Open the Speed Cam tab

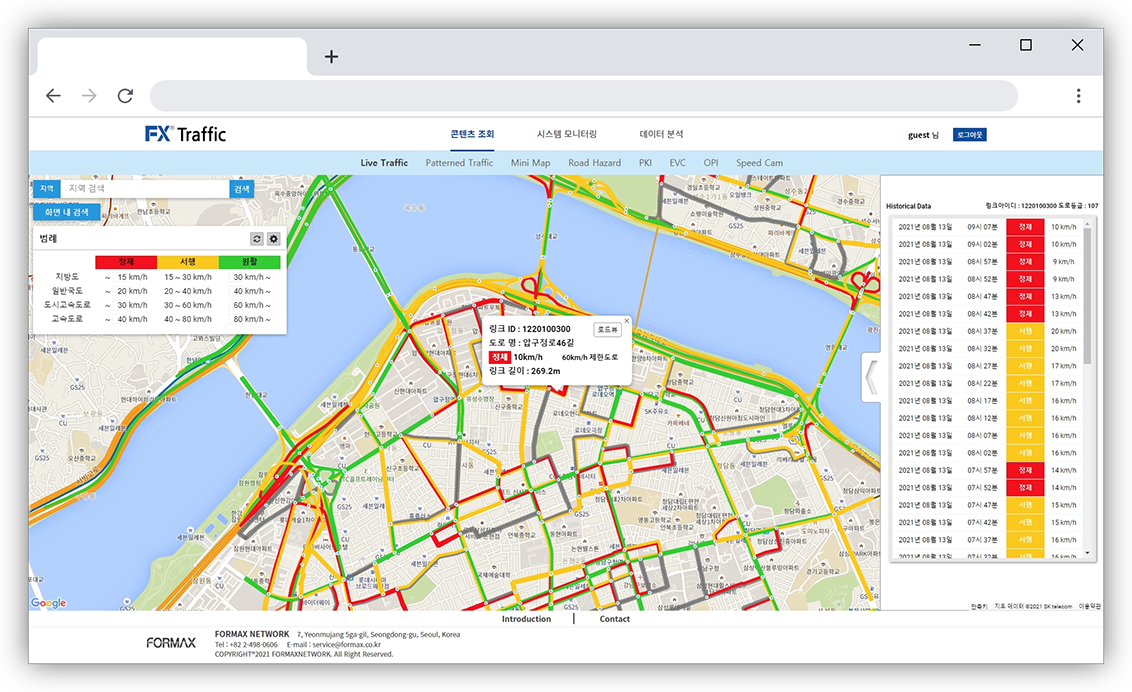pos(759,163)
